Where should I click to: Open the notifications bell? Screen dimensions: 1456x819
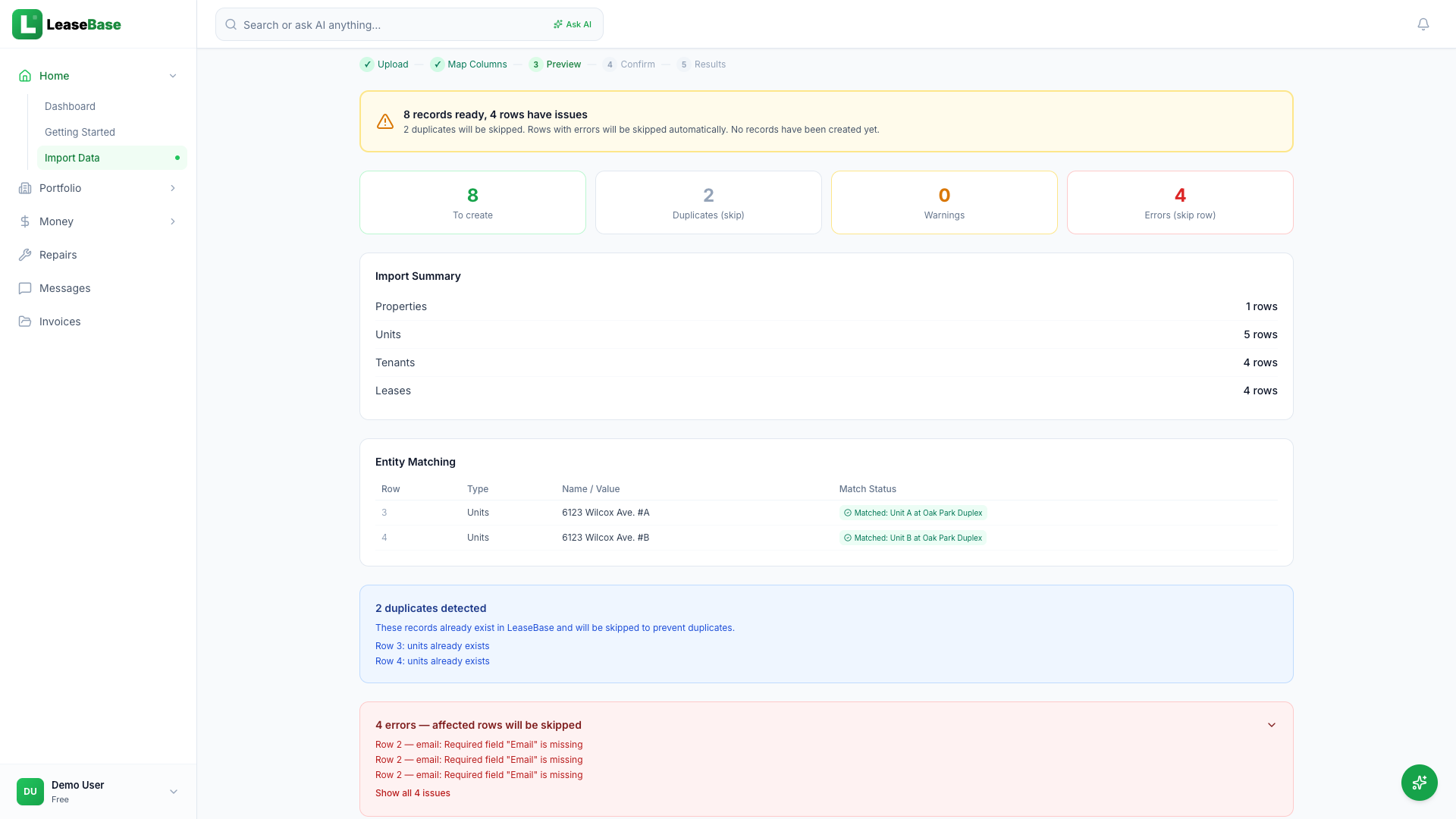point(1423,24)
